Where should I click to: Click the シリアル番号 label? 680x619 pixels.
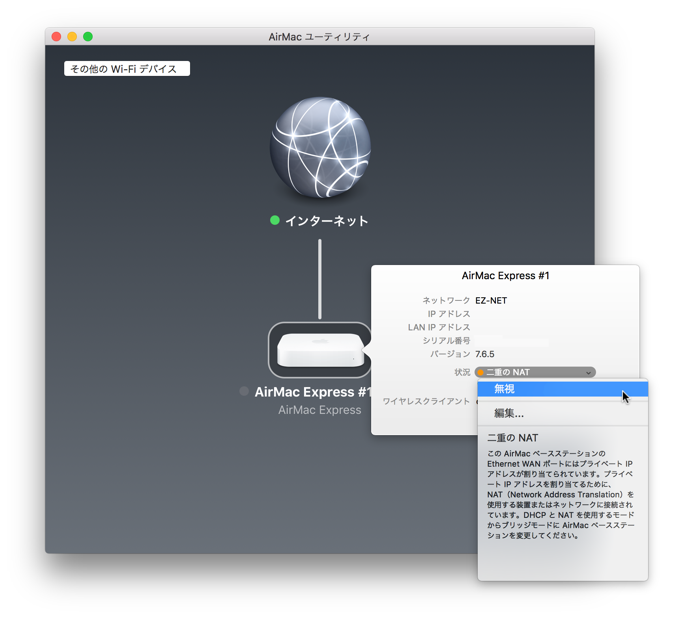point(446,341)
